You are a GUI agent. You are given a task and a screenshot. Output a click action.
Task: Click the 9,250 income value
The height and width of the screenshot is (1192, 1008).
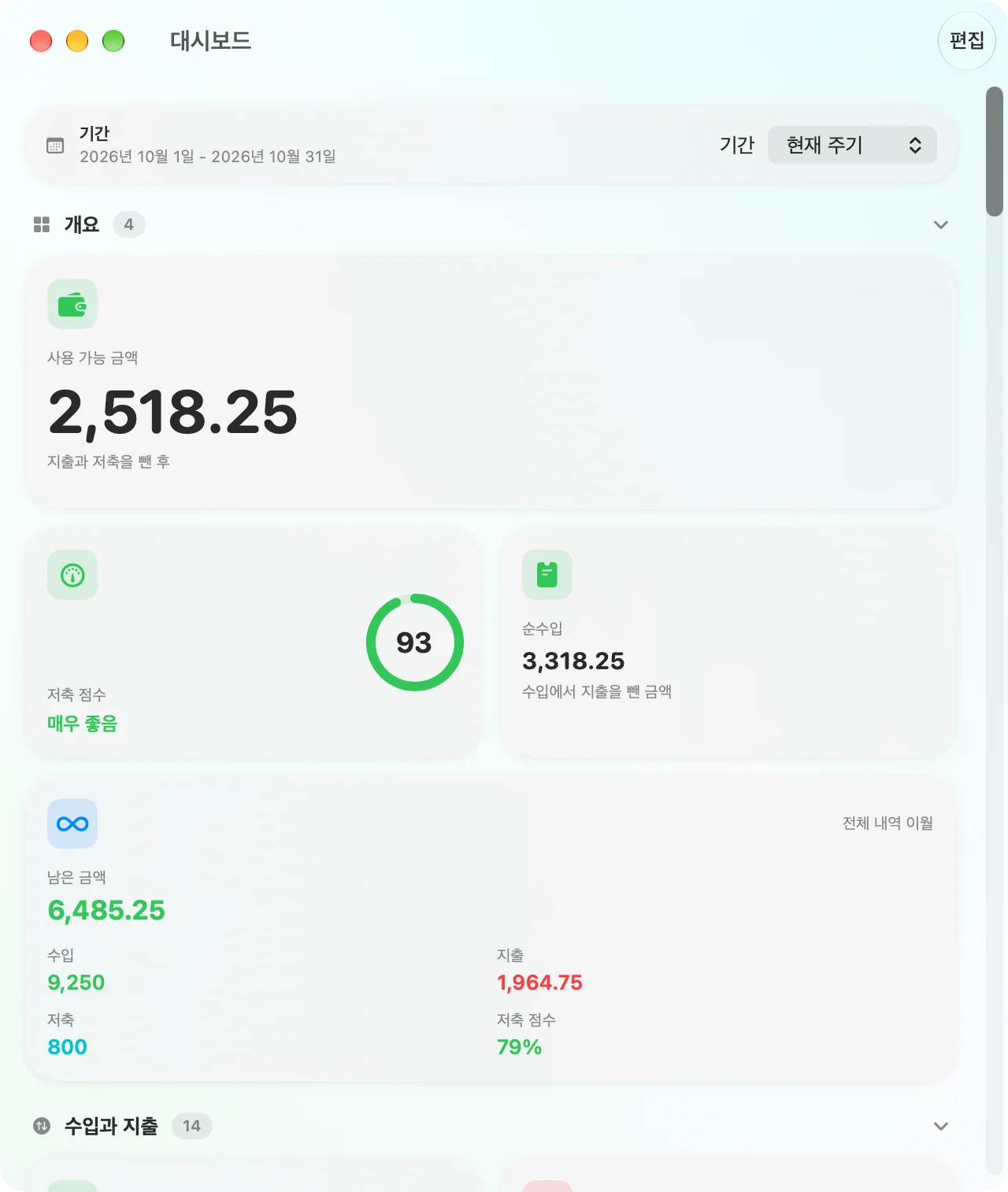[x=76, y=983]
